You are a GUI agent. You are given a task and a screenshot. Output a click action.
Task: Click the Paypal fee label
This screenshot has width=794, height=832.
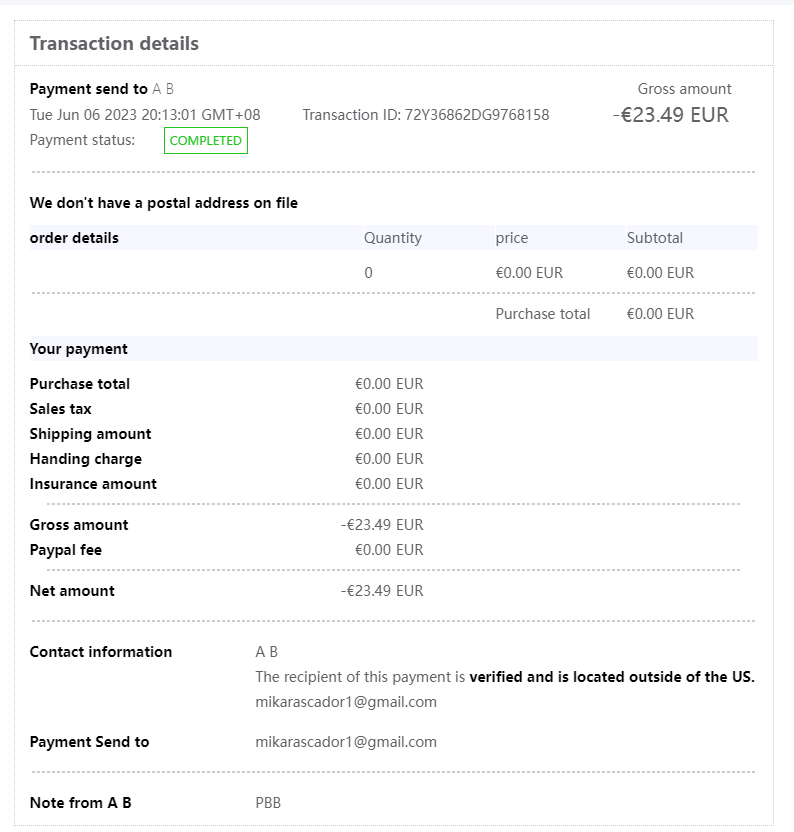pyautogui.click(x=66, y=550)
